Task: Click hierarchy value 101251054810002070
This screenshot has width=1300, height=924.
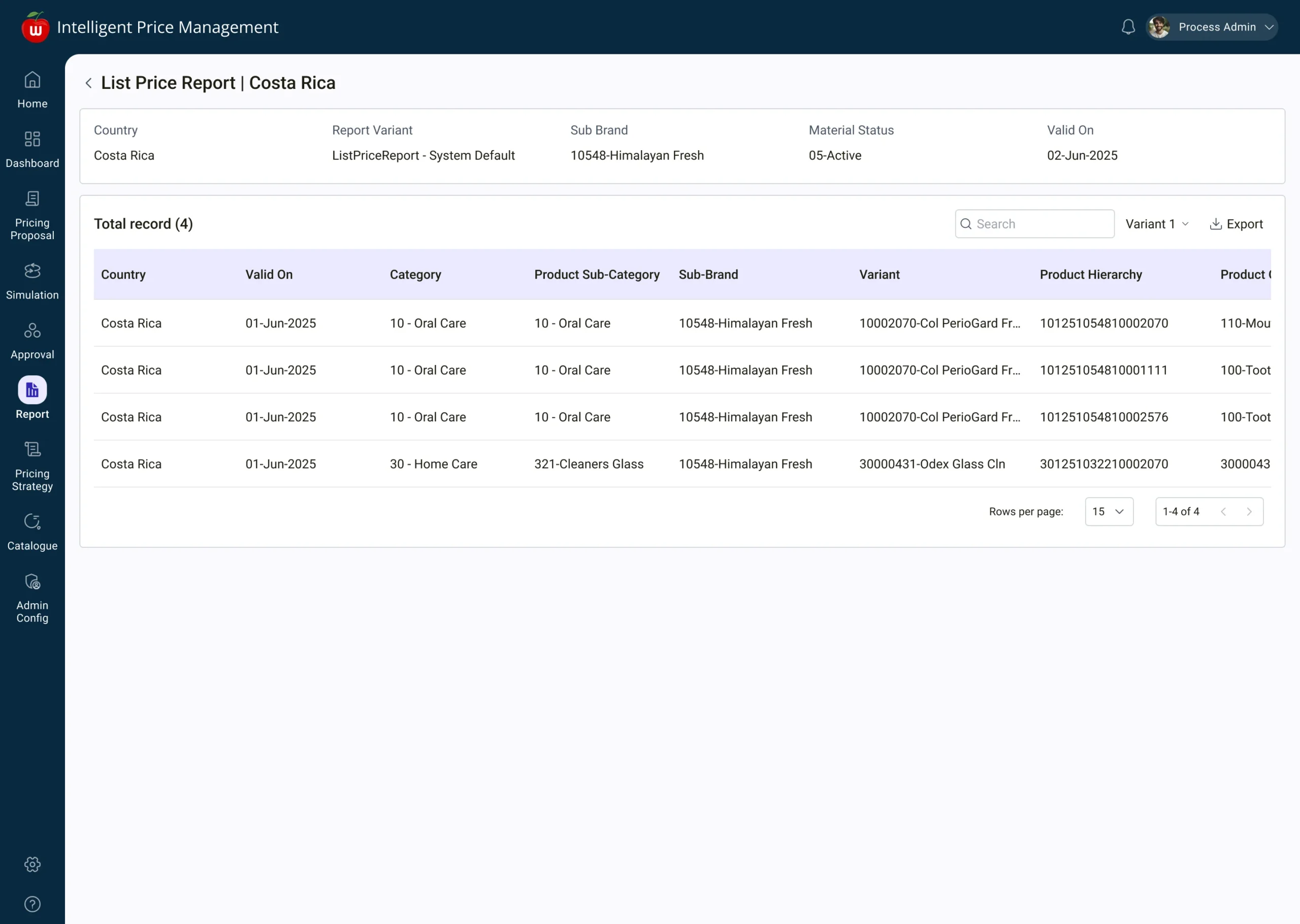Action: point(1103,324)
